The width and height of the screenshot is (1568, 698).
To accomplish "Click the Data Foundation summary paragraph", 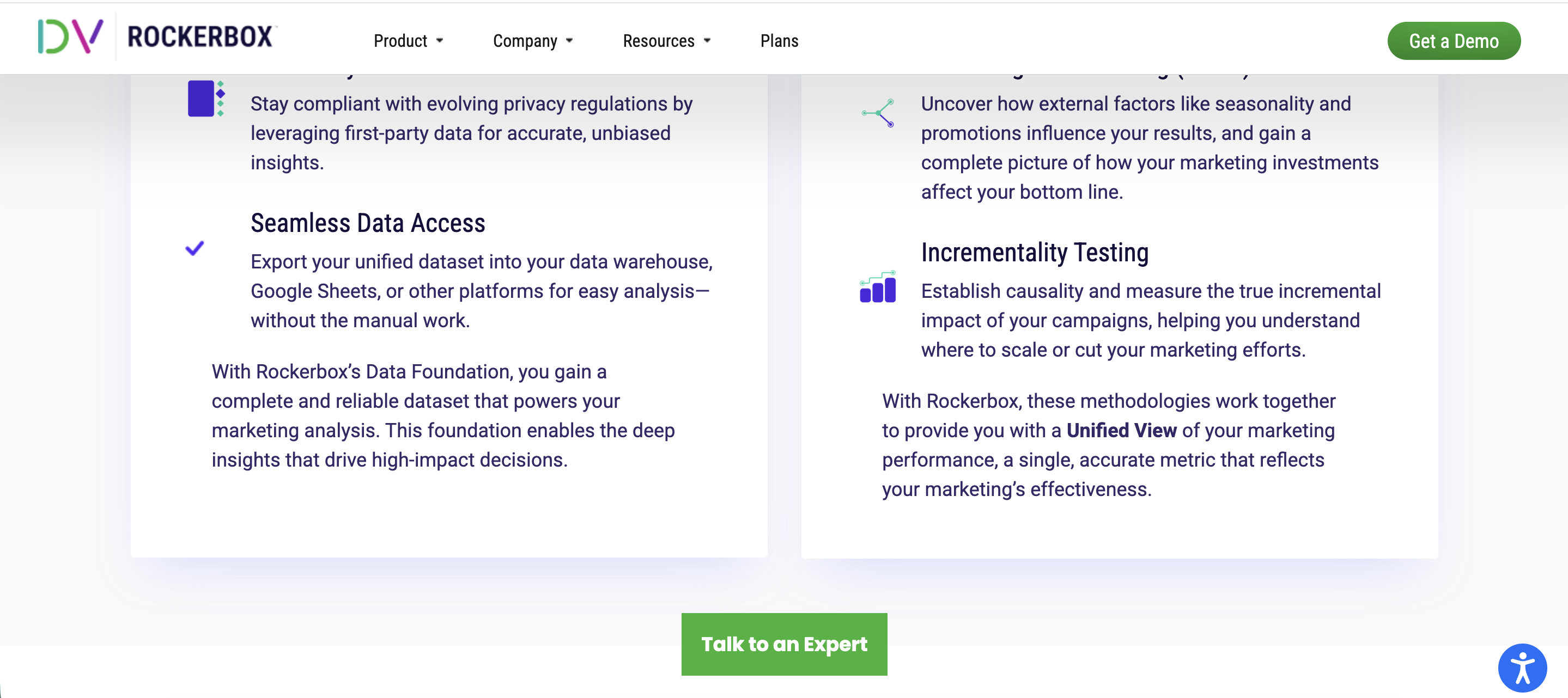I will click(443, 415).
